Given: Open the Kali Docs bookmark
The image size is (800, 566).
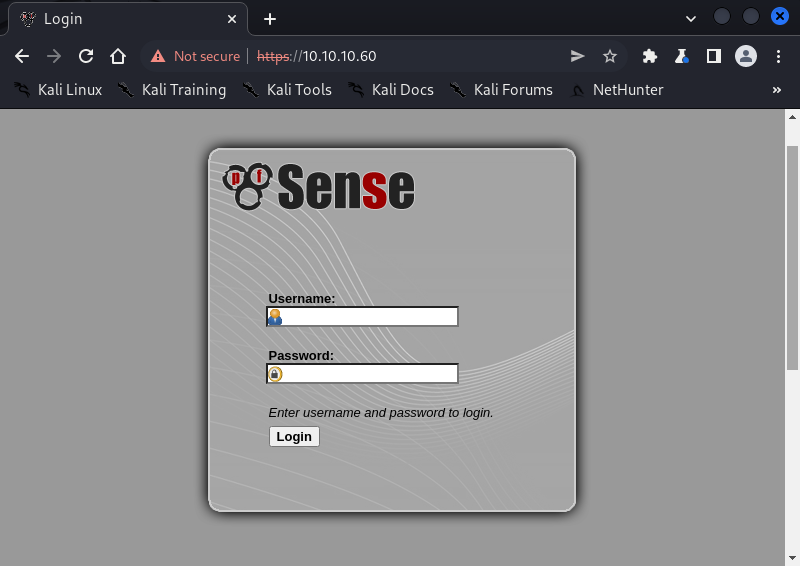Looking at the screenshot, I should point(391,90).
